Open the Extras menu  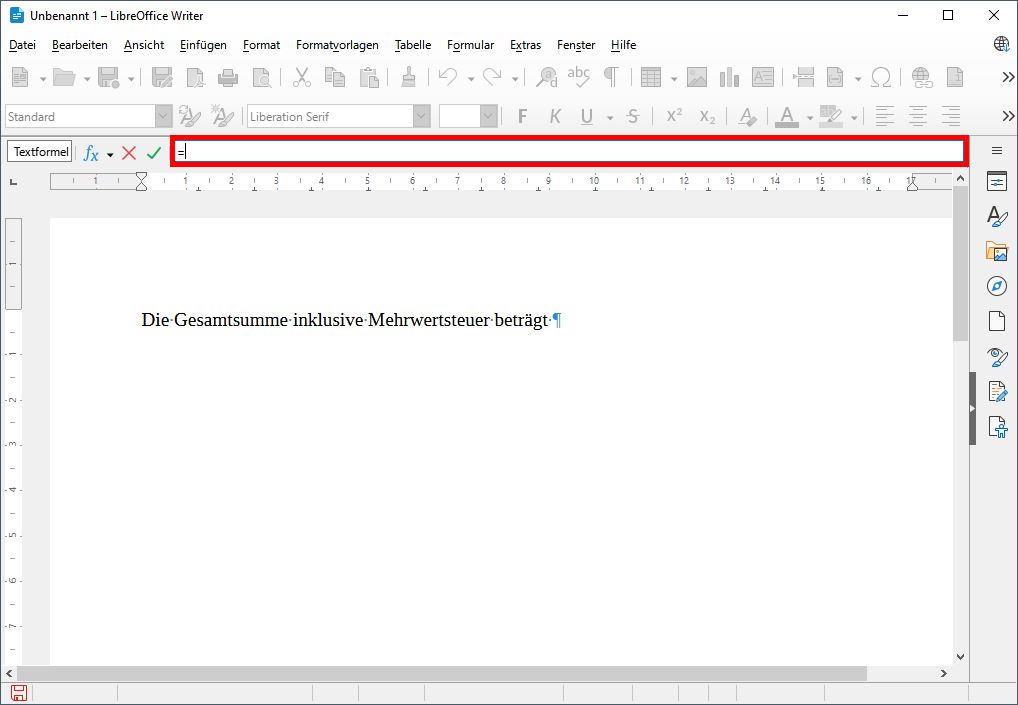(525, 45)
